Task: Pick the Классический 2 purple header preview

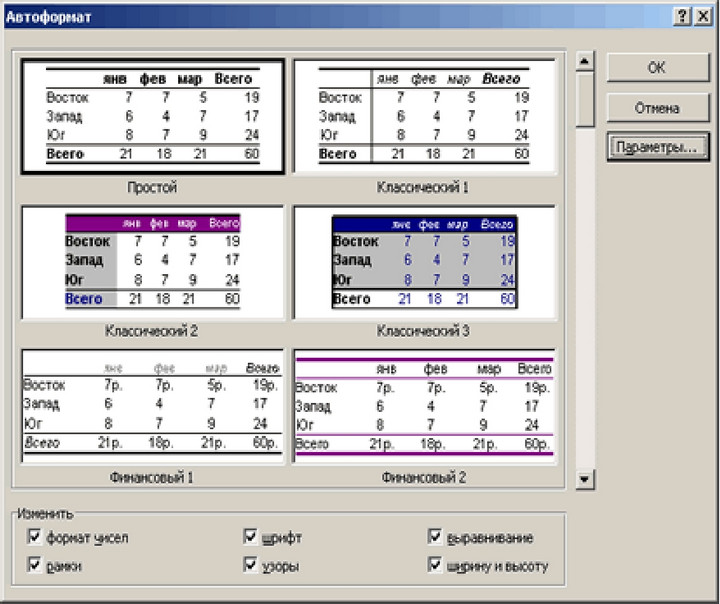Action: (x=153, y=262)
